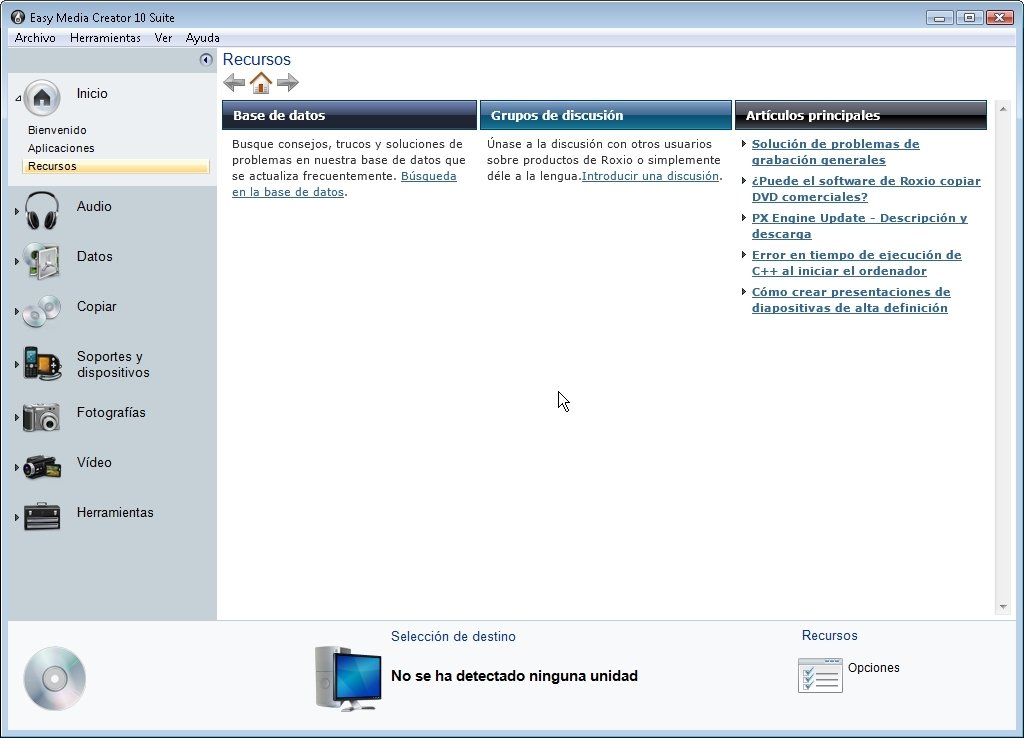The width and height of the screenshot is (1024, 738).
Task: Open the Roxio copiar DVD comerciales link
Action: [866, 189]
